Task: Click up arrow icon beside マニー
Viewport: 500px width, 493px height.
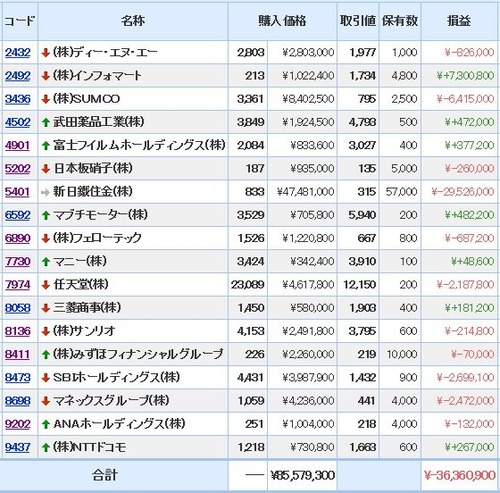Action: (x=46, y=262)
